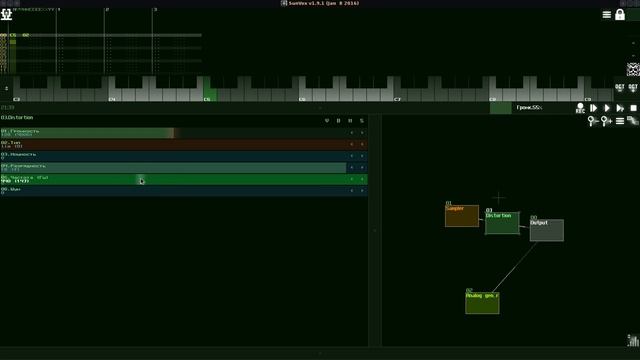
Task: Select the Sampler module
Action: [x=462, y=216]
